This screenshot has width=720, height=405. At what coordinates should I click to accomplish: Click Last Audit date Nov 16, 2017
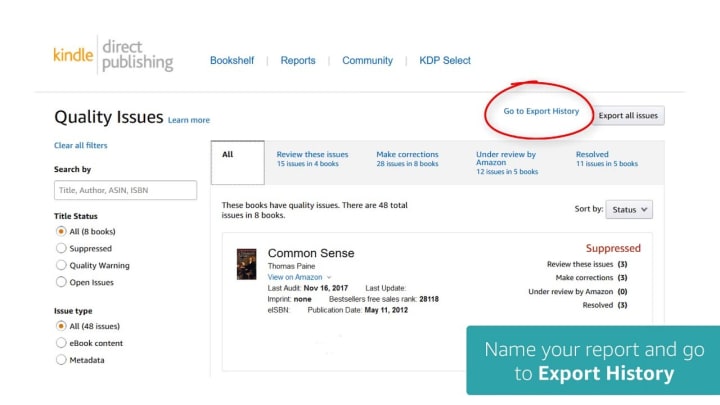pos(326,288)
